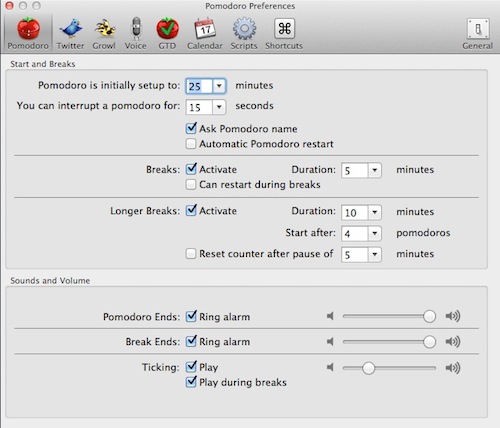Click the Reset counter pause 5 field
Image resolution: width=500 pixels, height=428 pixels.
pos(355,255)
